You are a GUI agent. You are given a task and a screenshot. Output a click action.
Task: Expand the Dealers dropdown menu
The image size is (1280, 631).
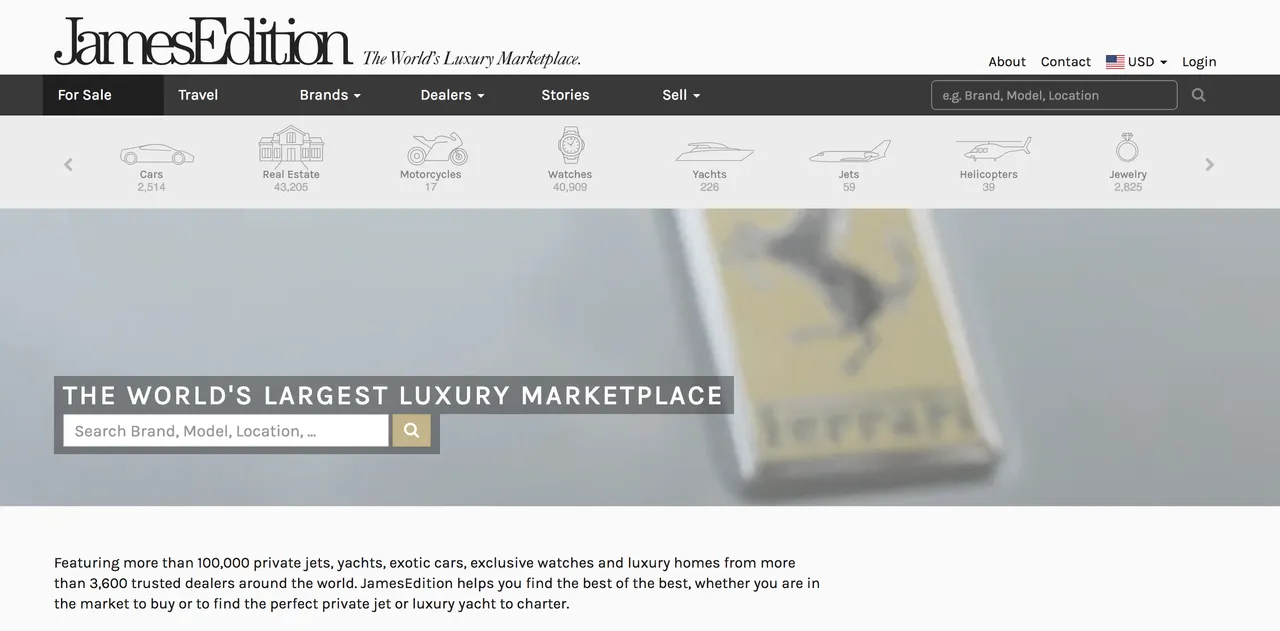[x=452, y=95]
